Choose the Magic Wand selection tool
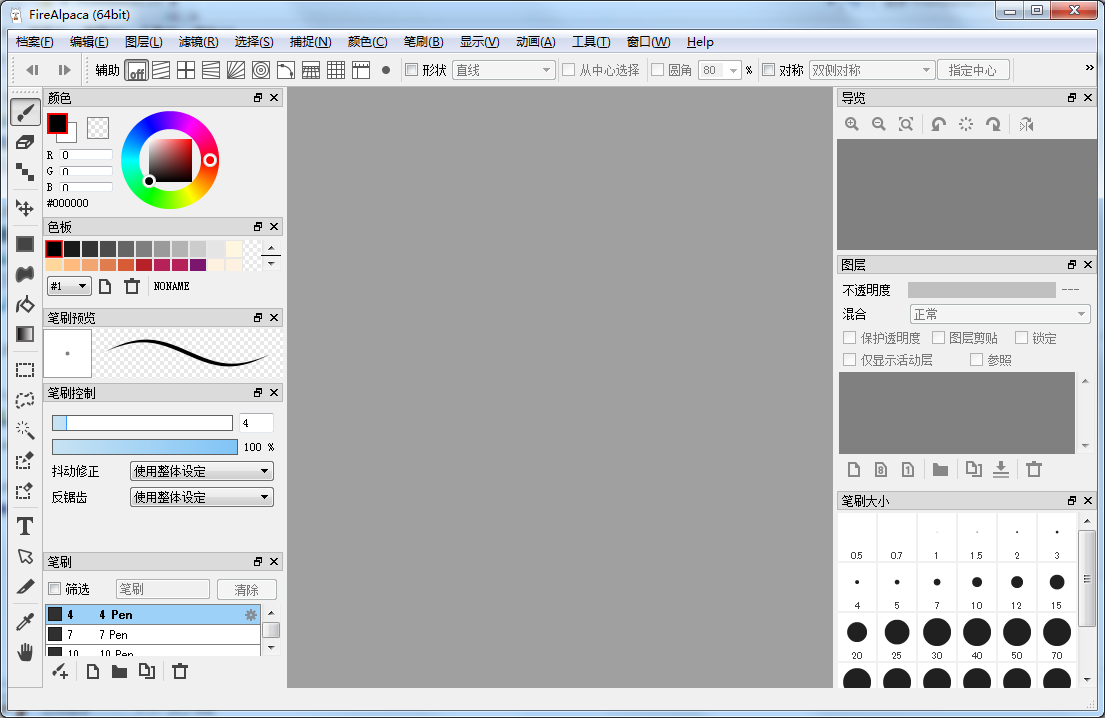This screenshot has width=1105, height=718. pyautogui.click(x=25, y=430)
